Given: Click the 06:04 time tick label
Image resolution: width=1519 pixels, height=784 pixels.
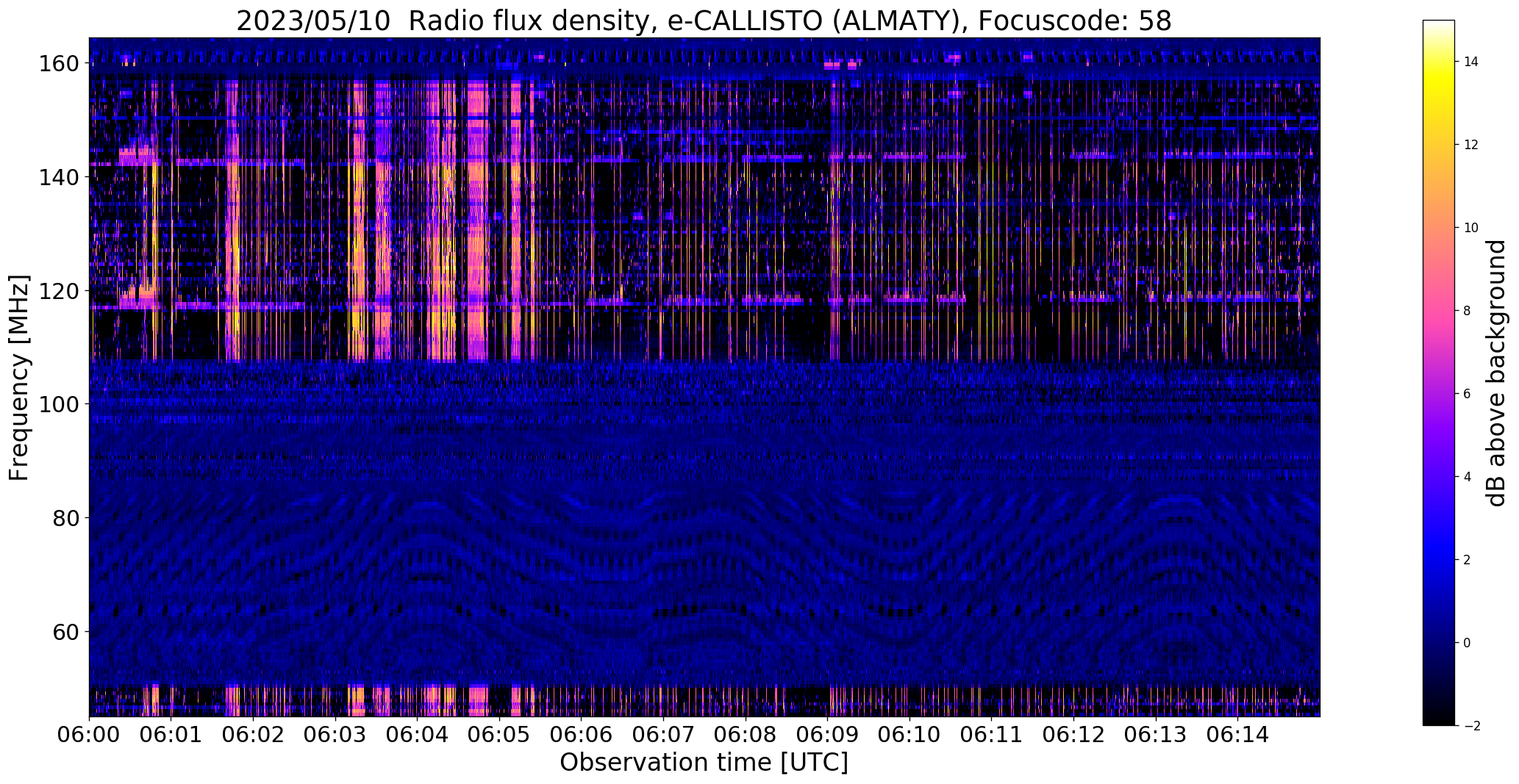Looking at the screenshot, I should coord(418,735).
